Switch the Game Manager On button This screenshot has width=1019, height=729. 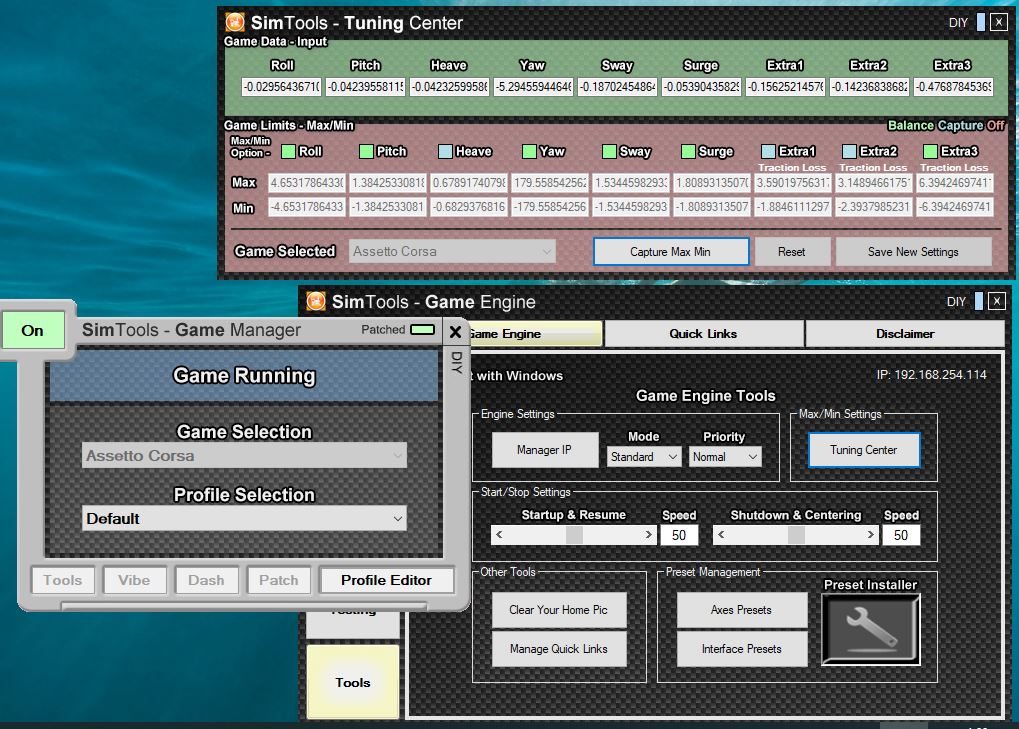click(32, 330)
